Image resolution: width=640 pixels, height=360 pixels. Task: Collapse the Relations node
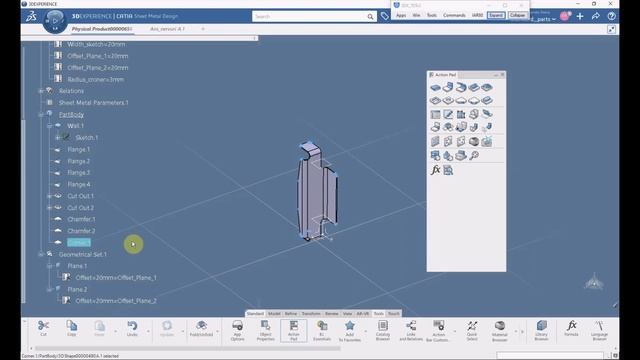[41, 91]
